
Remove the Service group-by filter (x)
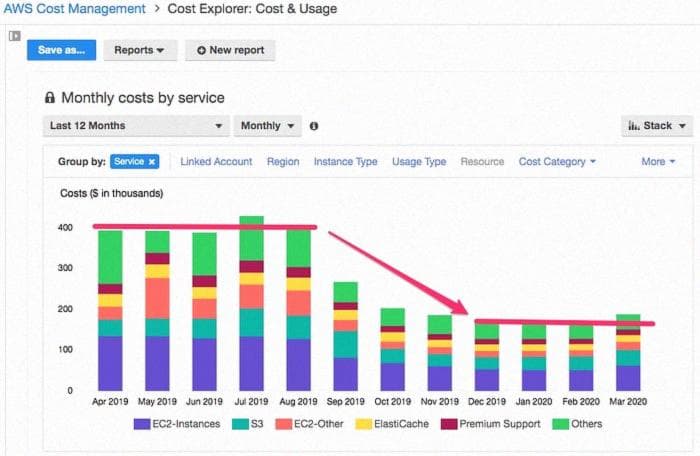tap(152, 162)
